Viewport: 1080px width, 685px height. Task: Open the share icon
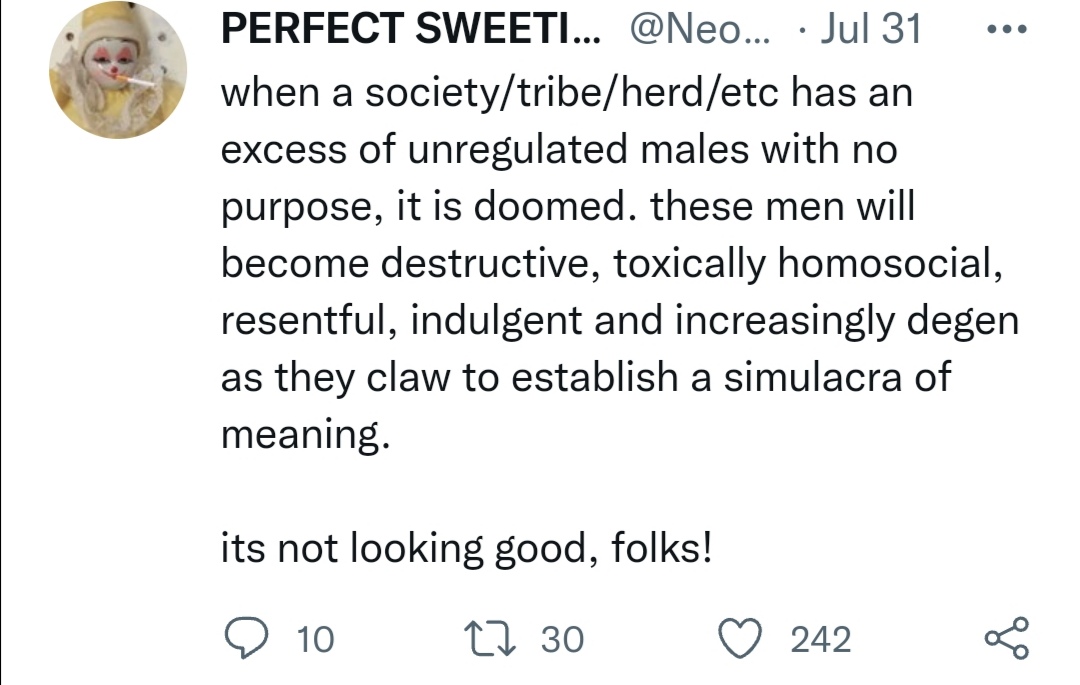coord(1005,638)
